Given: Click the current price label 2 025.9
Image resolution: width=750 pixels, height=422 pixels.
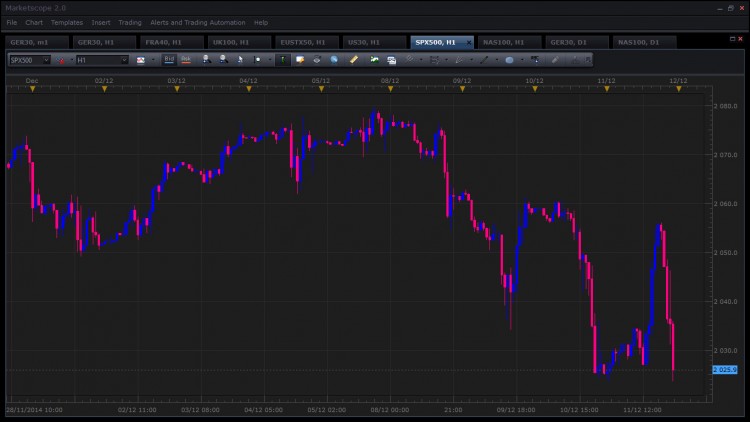Looking at the screenshot, I should point(725,370).
